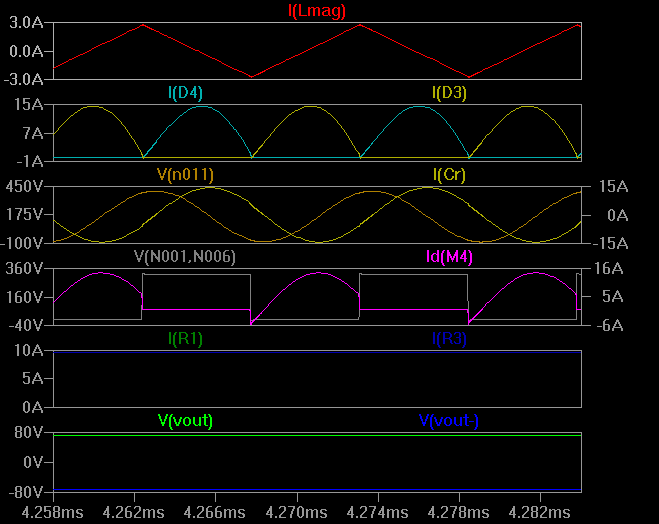The width and height of the screenshot is (659, 524).
Task: Click the -100V axis label
Action: point(22,243)
